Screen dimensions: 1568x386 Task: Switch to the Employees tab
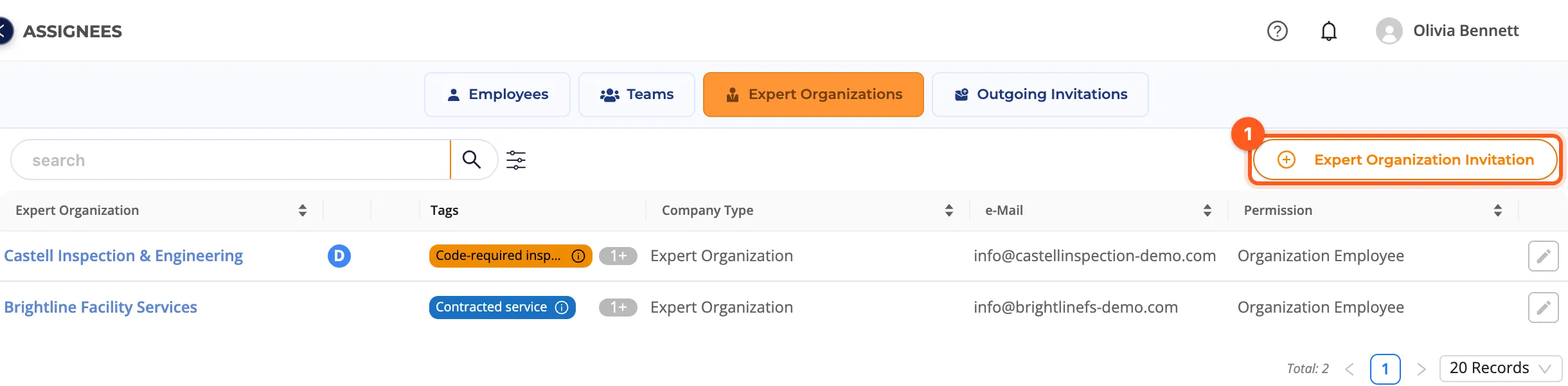pos(497,95)
